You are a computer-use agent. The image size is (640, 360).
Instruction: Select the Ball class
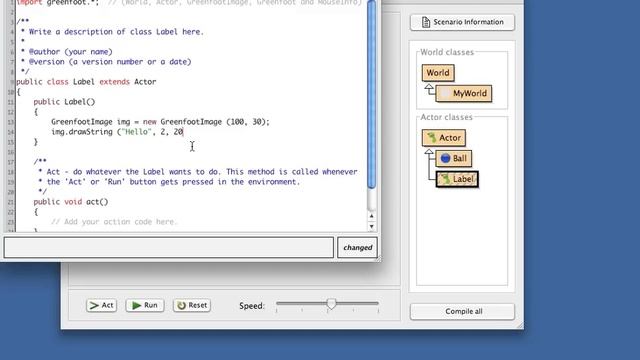coord(454,158)
